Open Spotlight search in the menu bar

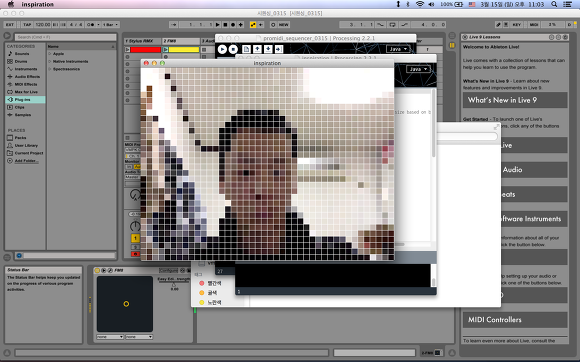[x=554, y=4]
